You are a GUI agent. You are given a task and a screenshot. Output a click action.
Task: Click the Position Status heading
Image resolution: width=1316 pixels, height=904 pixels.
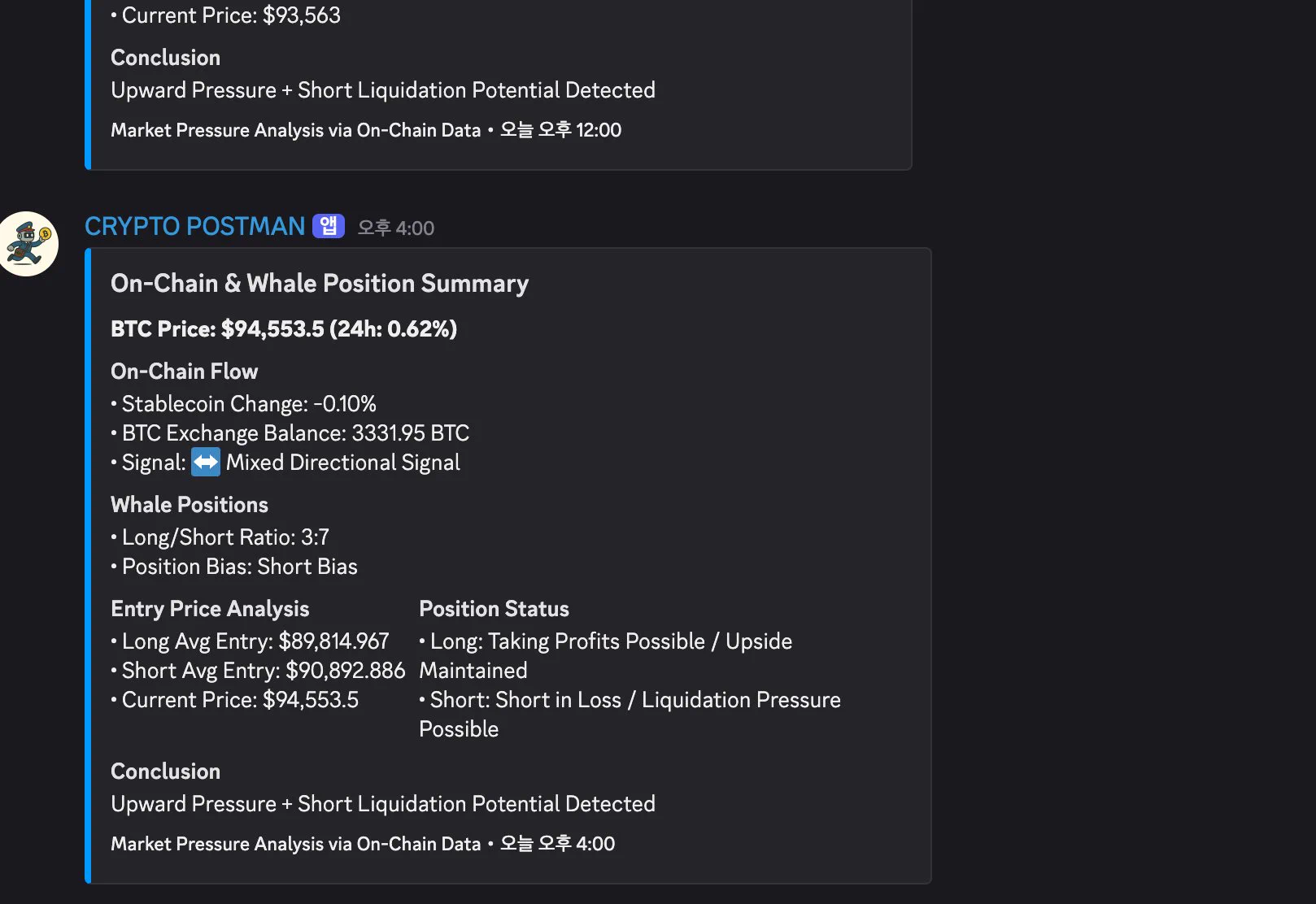click(x=494, y=609)
